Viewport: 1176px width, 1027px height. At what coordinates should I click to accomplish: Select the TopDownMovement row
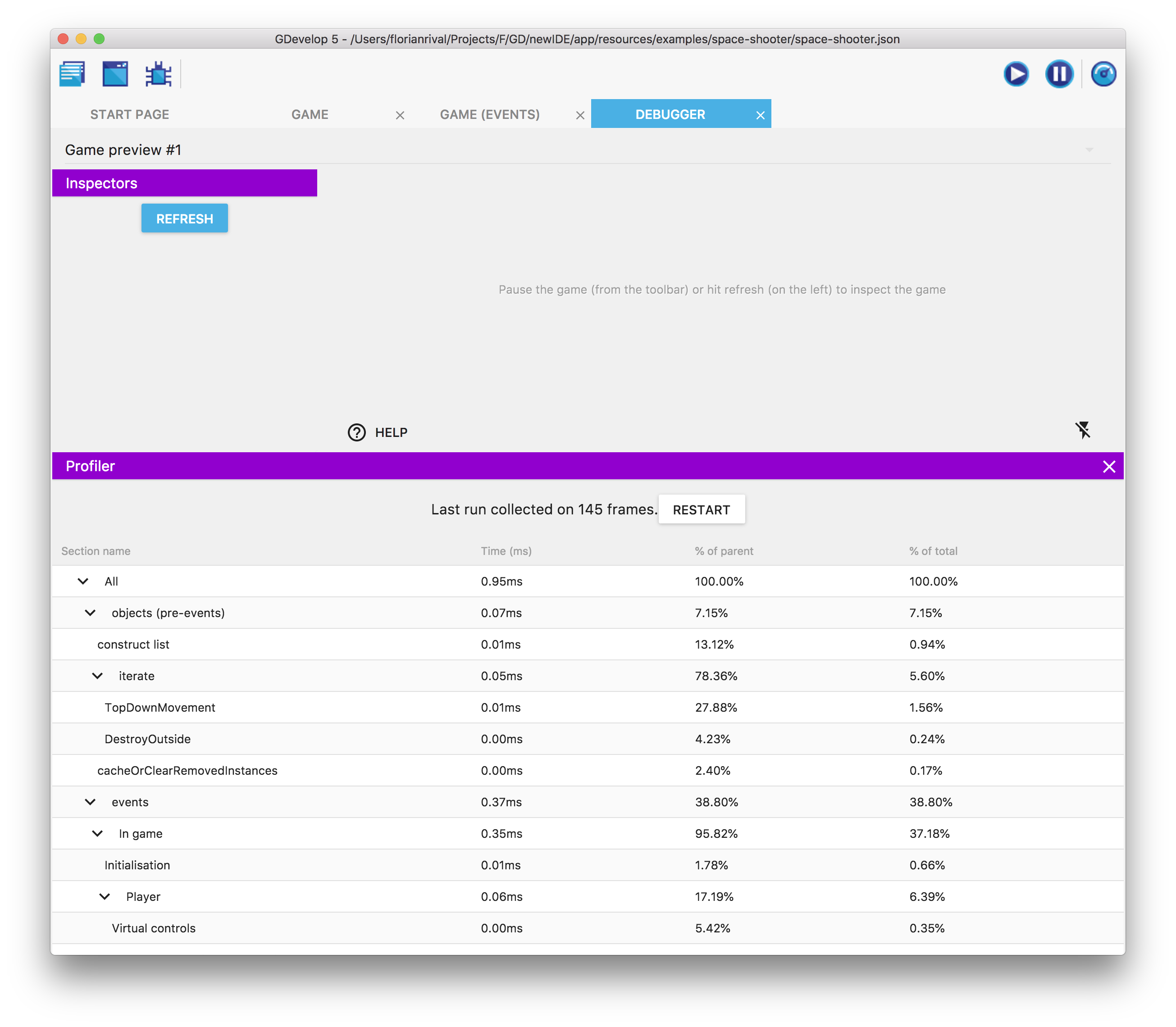(160, 707)
